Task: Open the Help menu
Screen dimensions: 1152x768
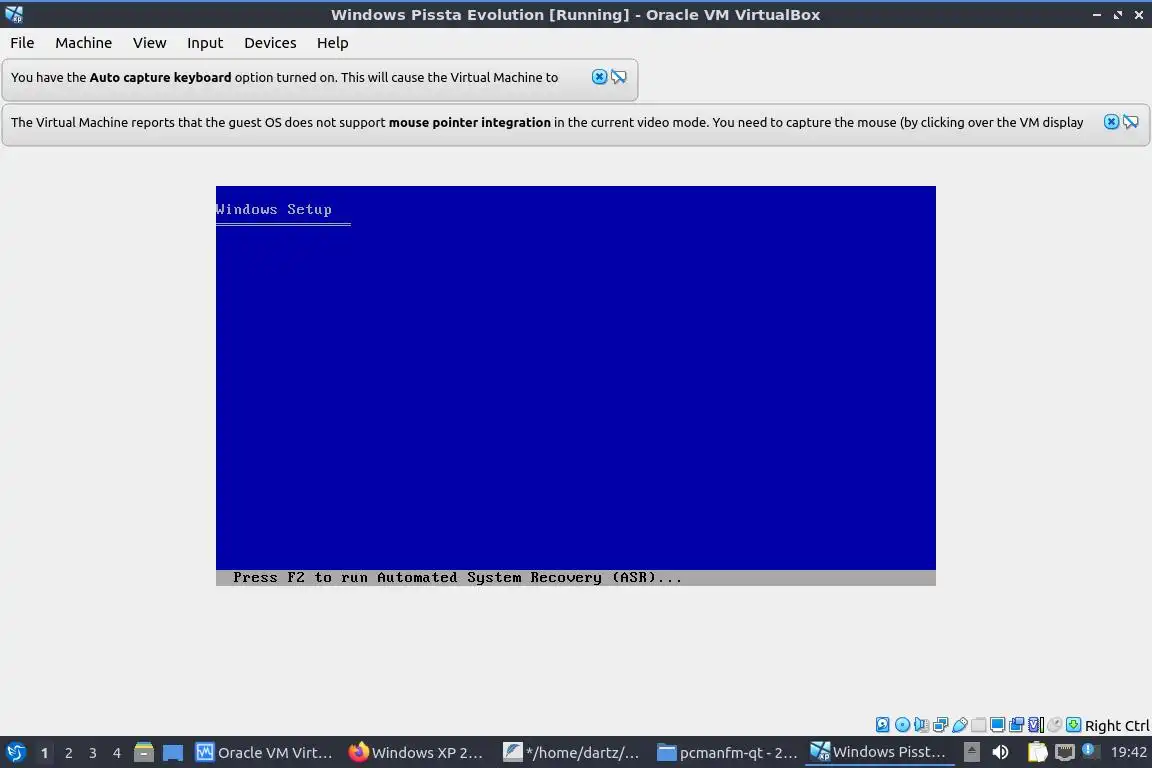Action: (333, 43)
